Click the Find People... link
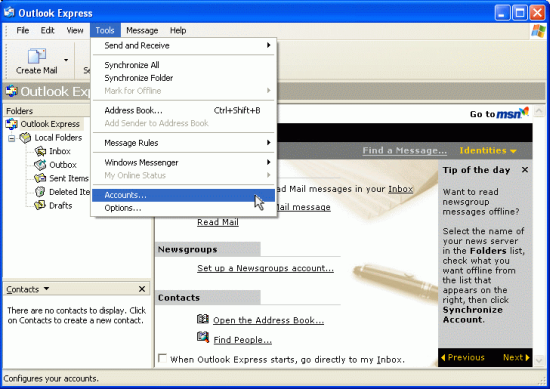 point(242,340)
